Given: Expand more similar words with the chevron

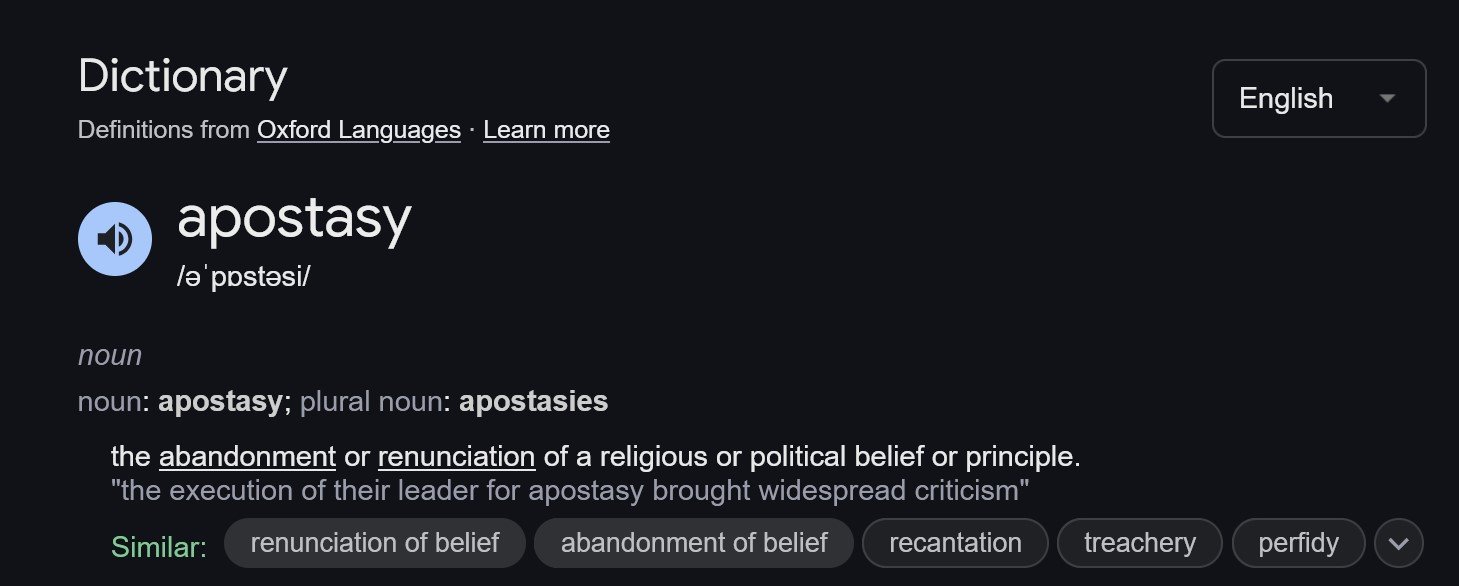Looking at the screenshot, I should click(x=1398, y=544).
